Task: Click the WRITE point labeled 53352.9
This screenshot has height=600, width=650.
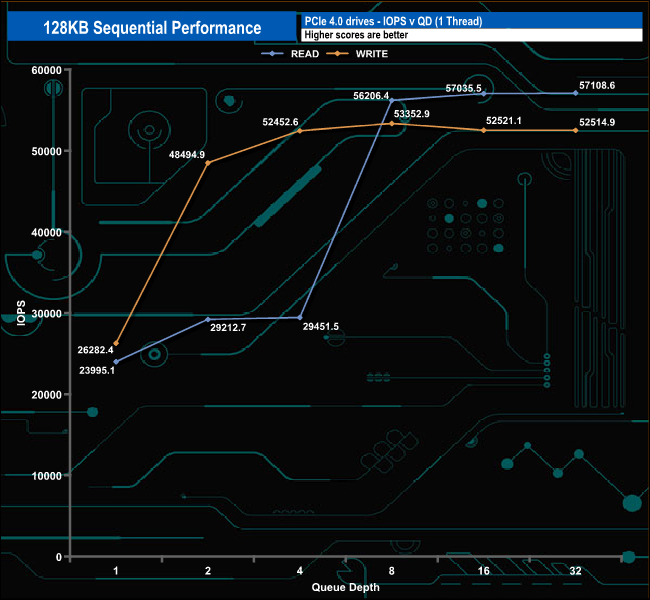Action: [x=392, y=124]
